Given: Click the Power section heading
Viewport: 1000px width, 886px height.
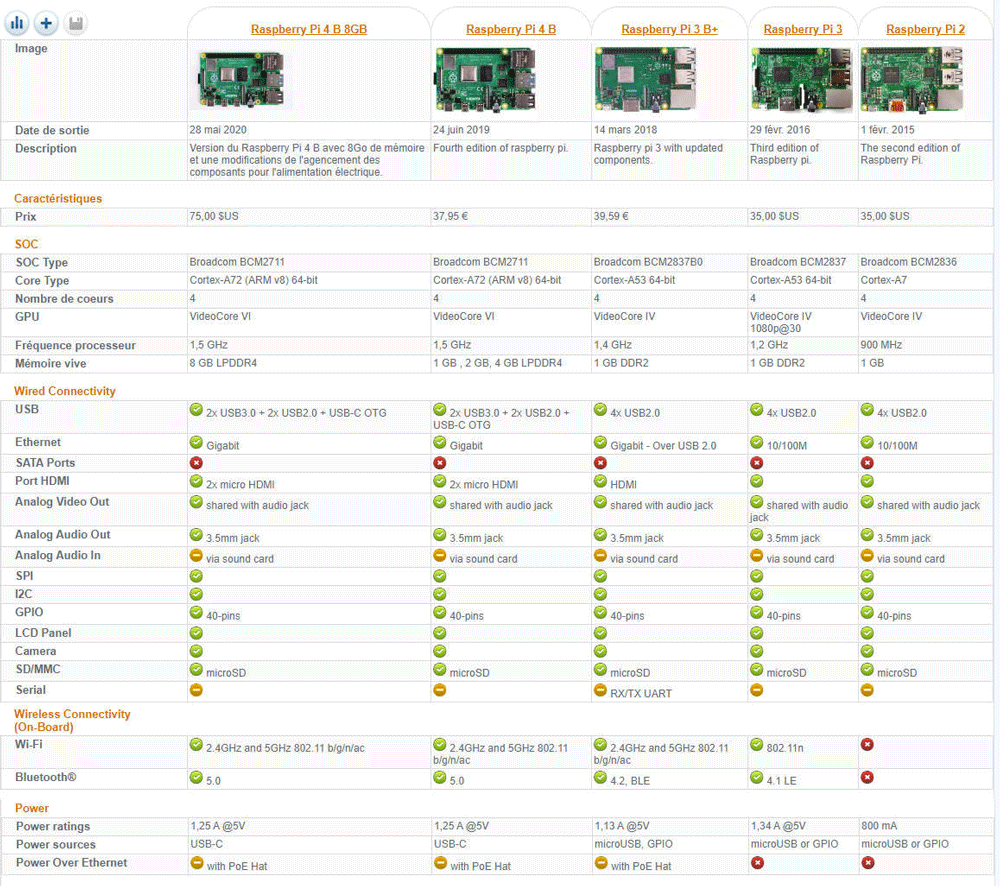Looking at the screenshot, I should tap(32, 808).
